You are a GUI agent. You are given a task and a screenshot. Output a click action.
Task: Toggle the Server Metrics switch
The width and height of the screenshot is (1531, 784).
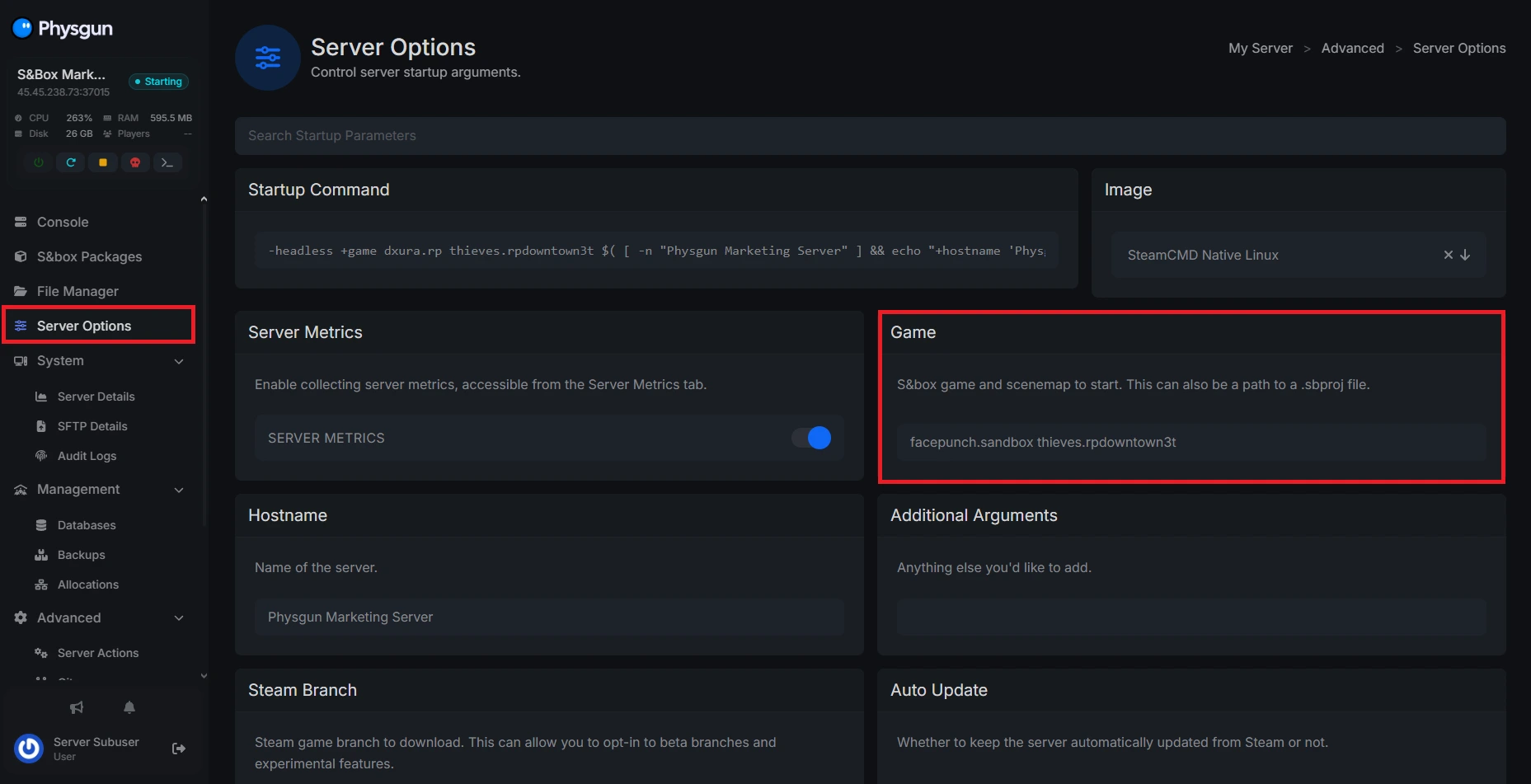pos(811,438)
